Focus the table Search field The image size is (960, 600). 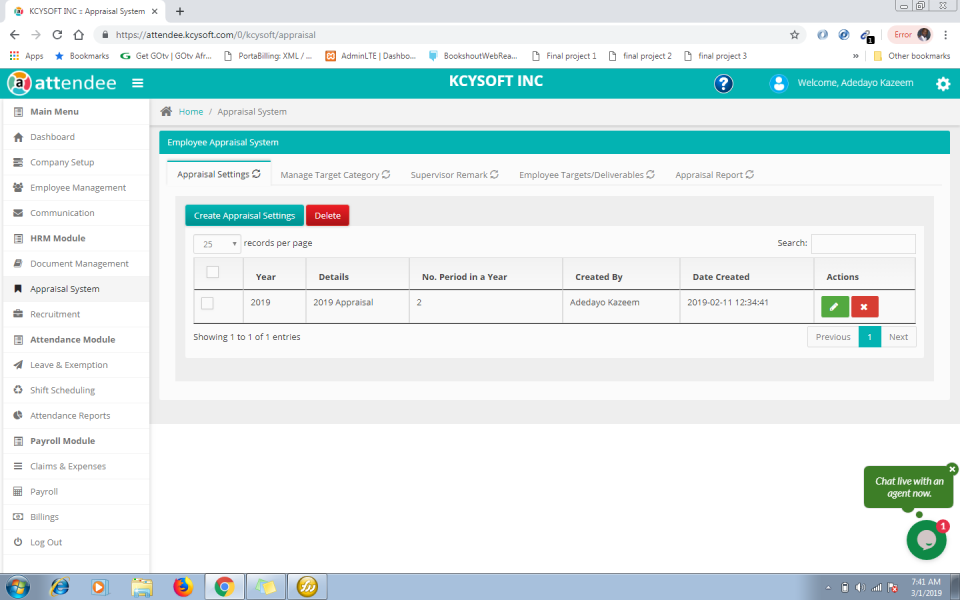click(x=863, y=244)
